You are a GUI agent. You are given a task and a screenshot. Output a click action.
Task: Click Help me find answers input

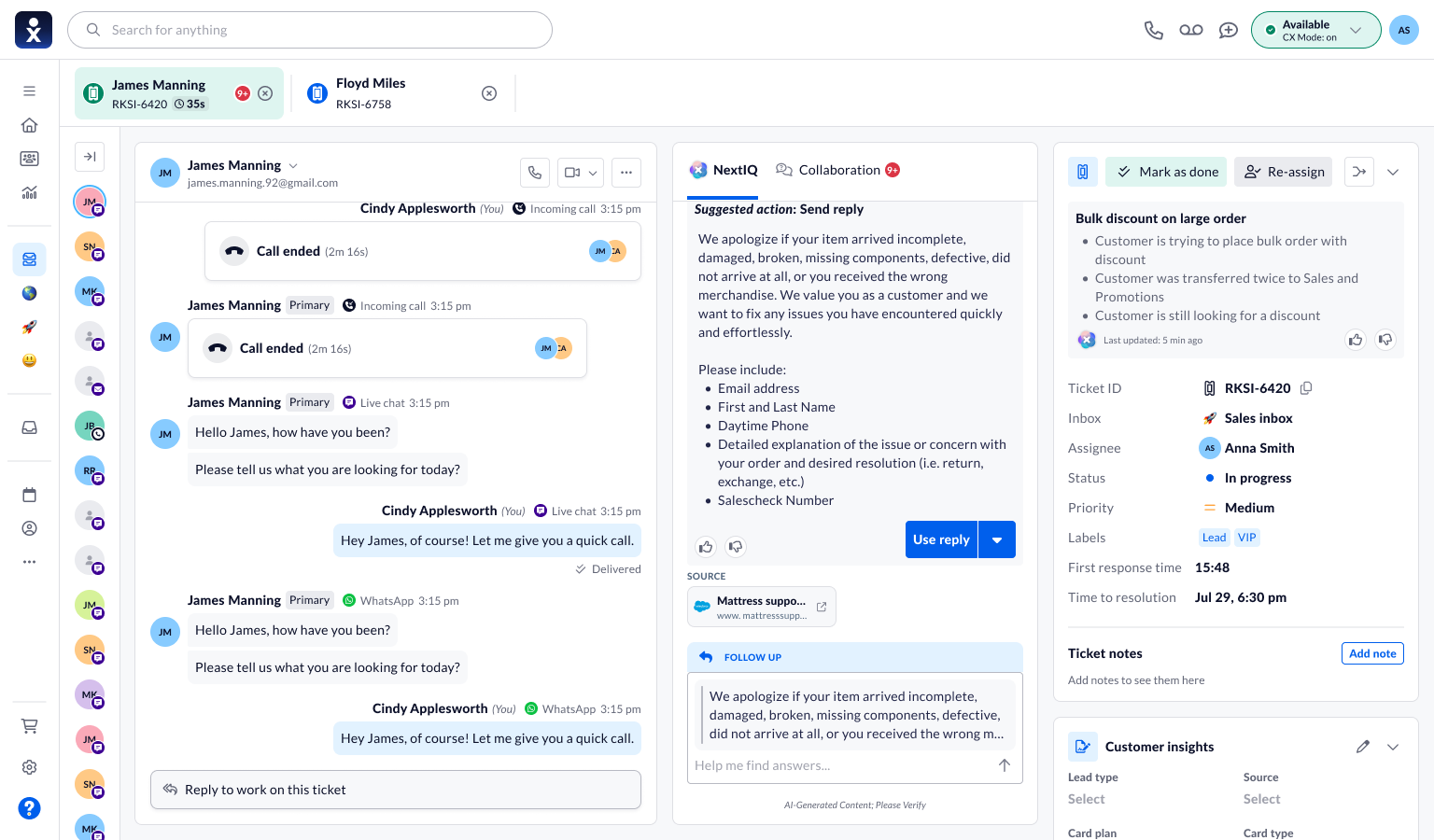[840, 765]
